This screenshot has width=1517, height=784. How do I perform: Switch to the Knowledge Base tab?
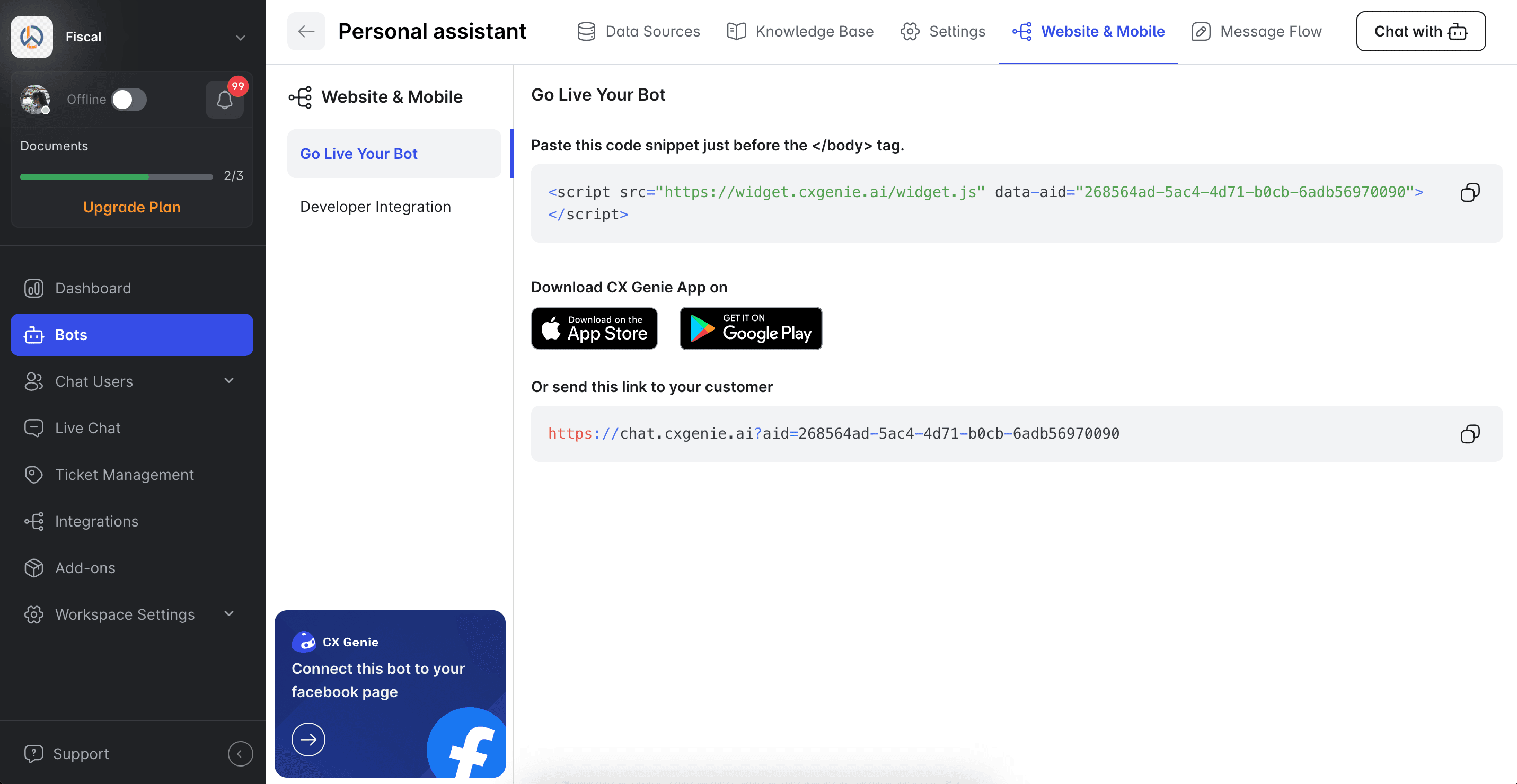pos(800,31)
